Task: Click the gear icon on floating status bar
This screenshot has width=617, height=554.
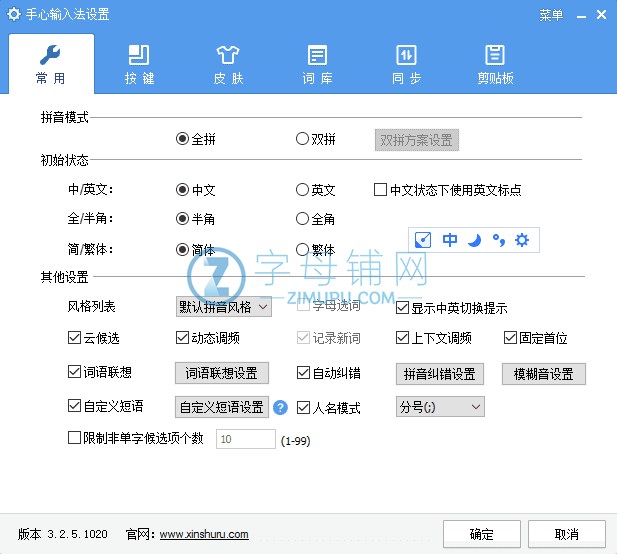Action: point(522,240)
